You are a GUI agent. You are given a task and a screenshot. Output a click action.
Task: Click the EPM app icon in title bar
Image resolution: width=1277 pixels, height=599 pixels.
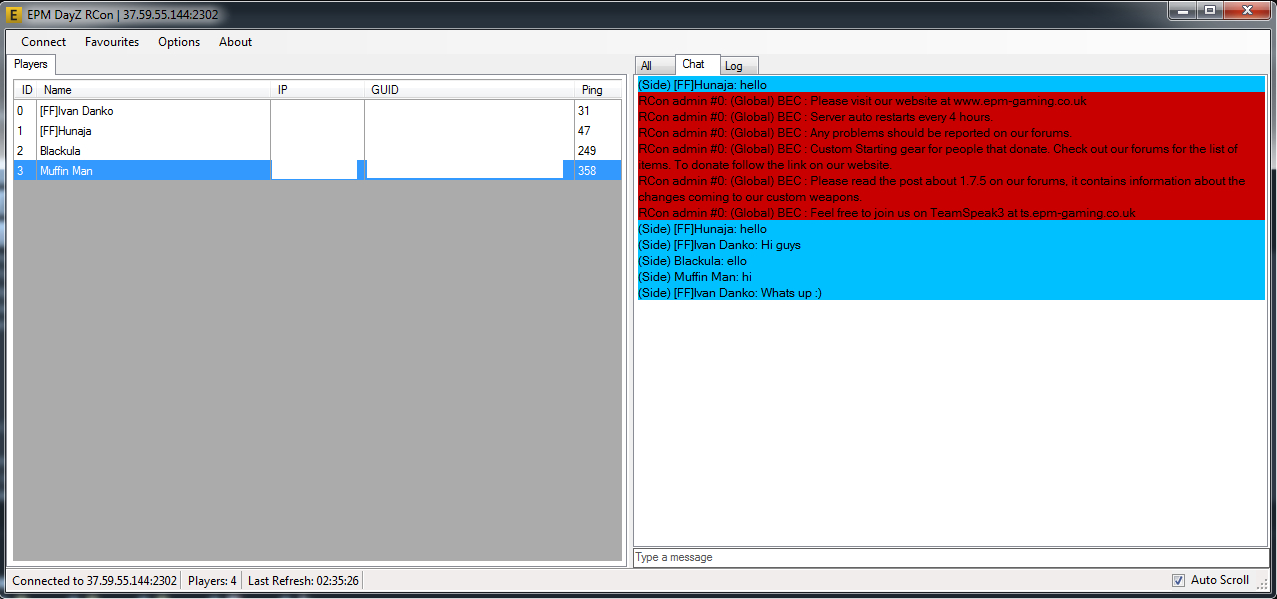tap(14, 15)
